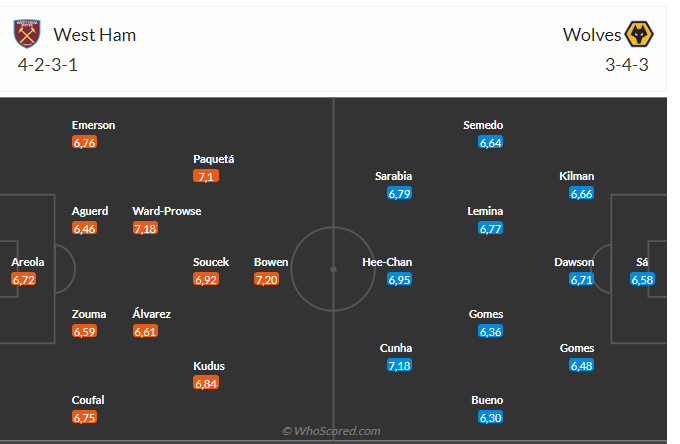Click the Wolves goalkeeper Sá's name
Image resolution: width=680 pixels, height=444 pixels.
(642, 262)
